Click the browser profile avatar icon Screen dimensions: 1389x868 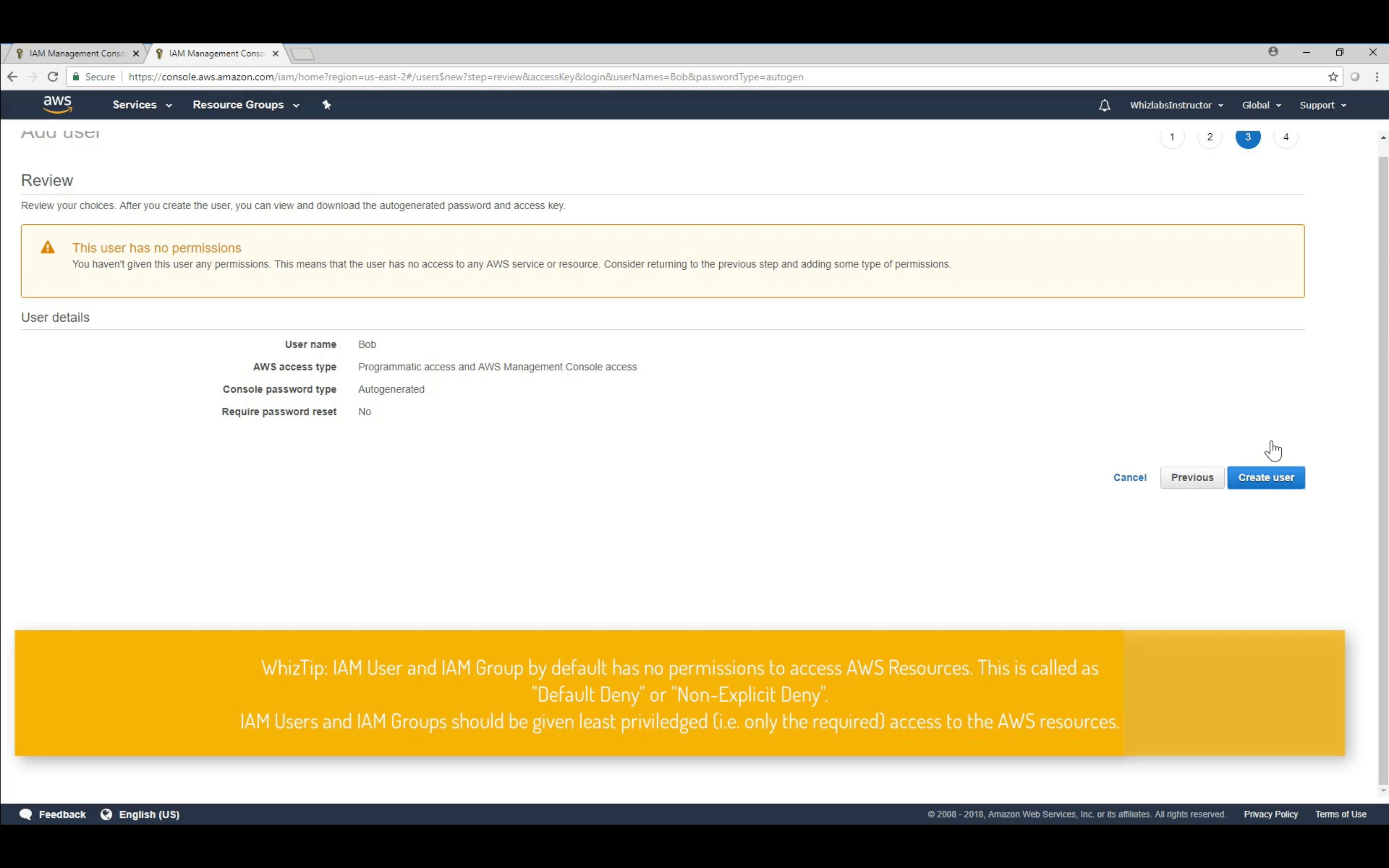click(1273, 52)
